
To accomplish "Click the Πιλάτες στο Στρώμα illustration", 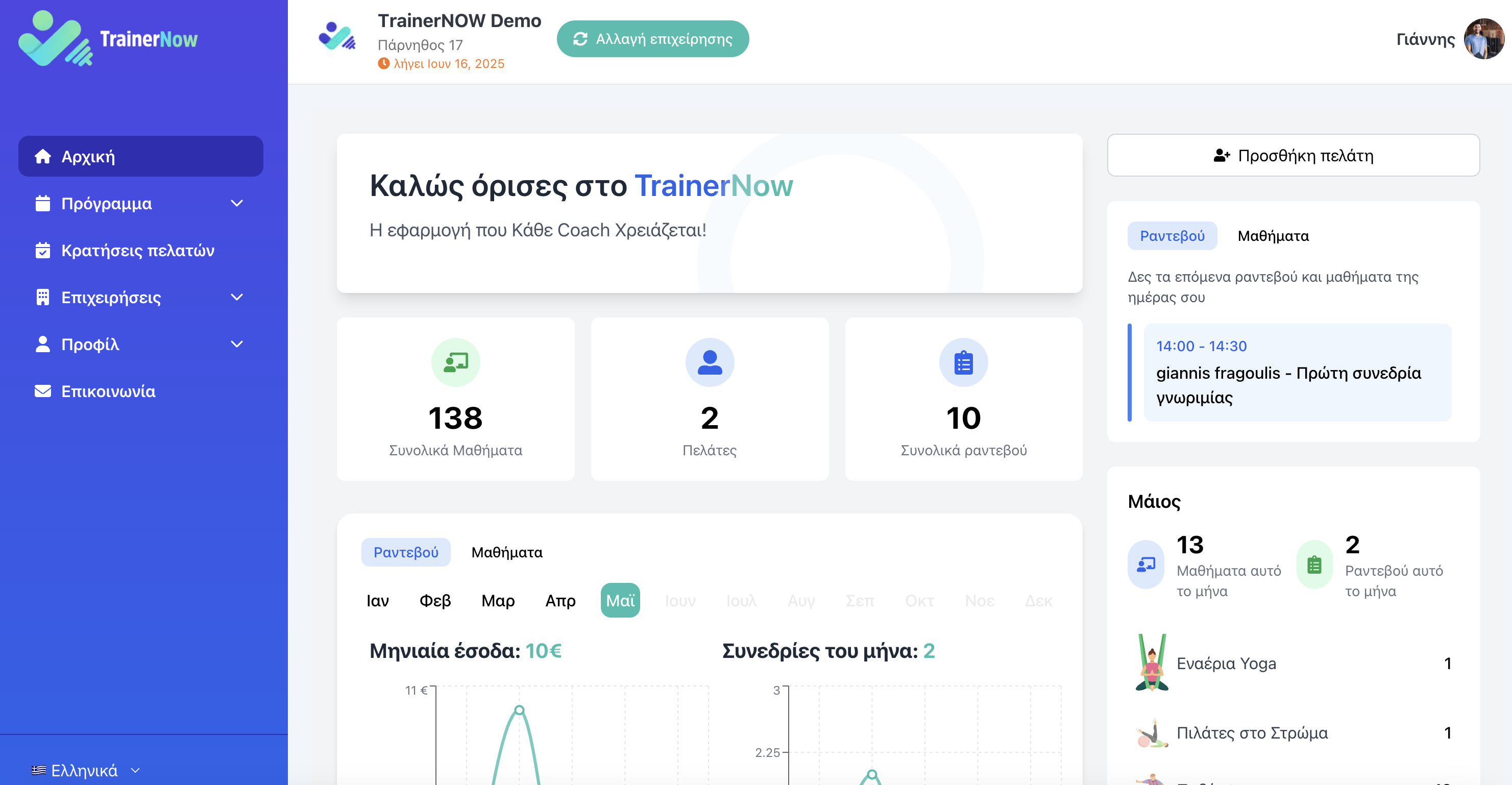I will coord(1152,733).
